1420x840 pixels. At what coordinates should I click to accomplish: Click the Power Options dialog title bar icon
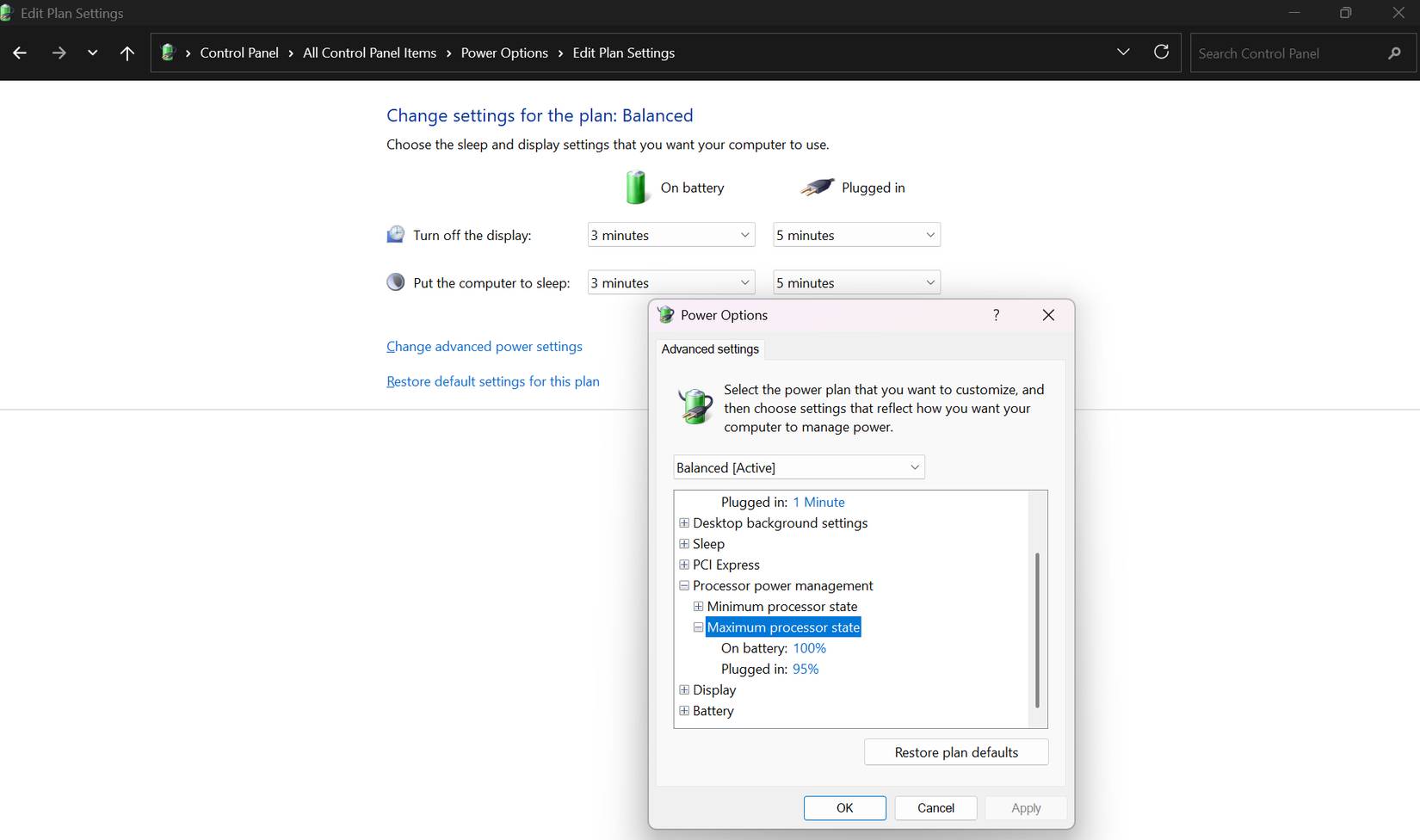coord(665,314)
